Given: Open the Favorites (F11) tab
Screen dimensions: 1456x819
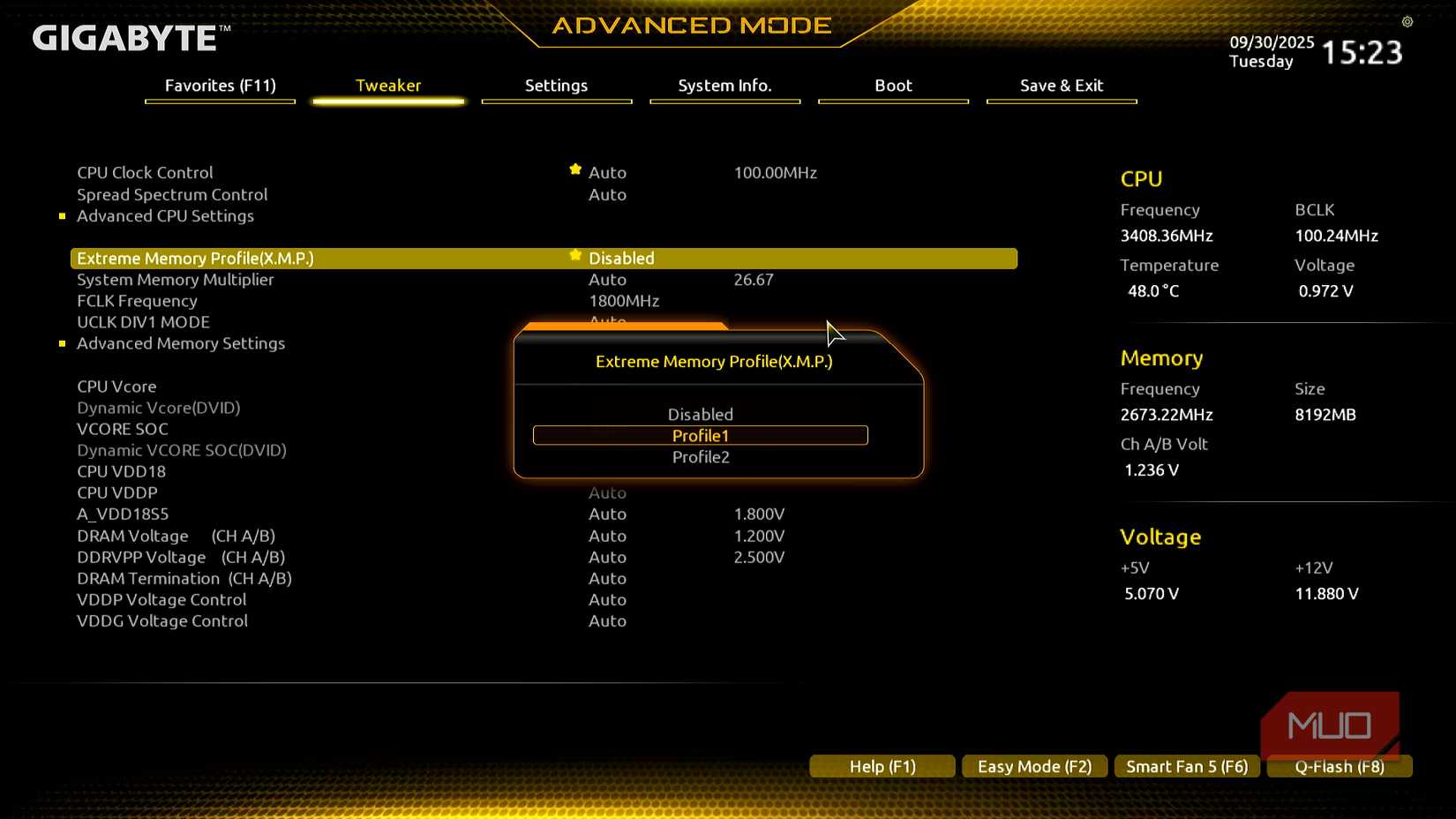Looking at the screenshot, I should coord(220,86).
